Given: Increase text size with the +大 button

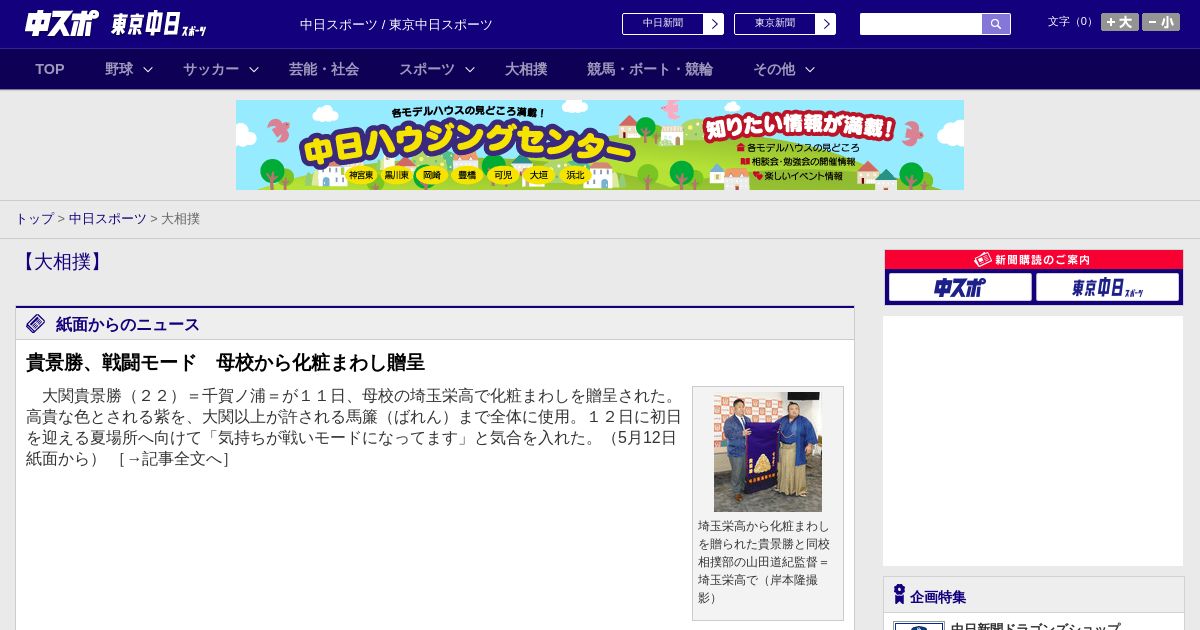Looking at the screenshot, I should coord(1119,22).
